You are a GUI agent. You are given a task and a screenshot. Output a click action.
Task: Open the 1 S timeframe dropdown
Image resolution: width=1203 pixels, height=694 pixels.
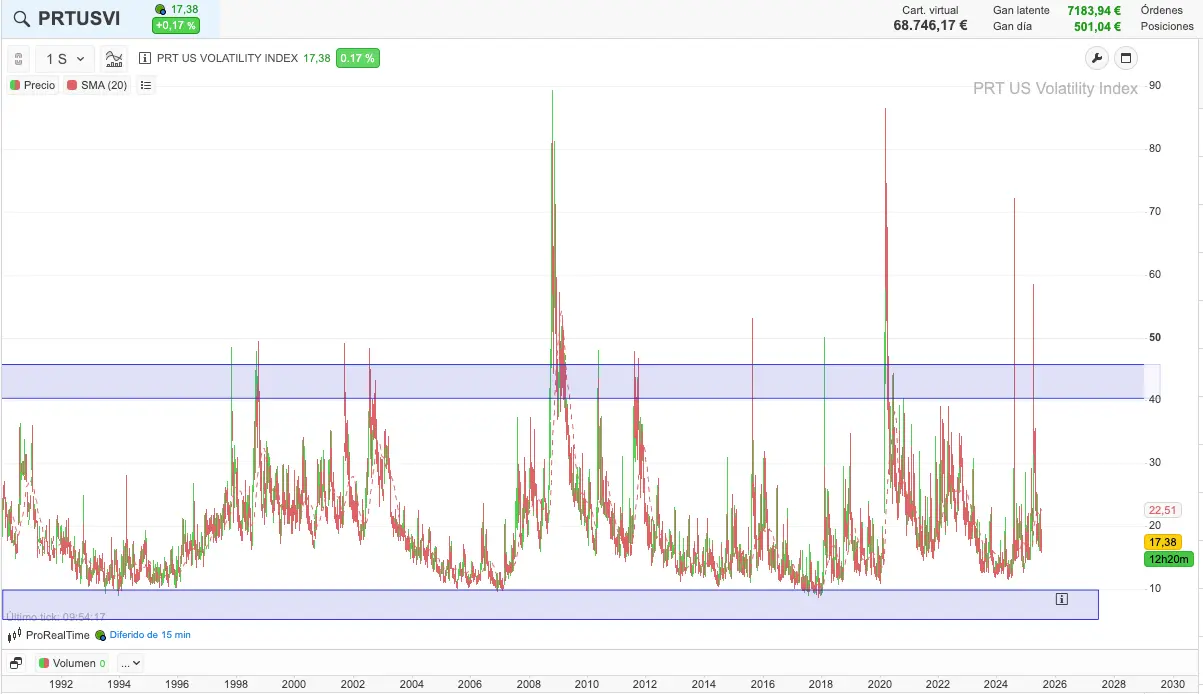click(x=65, y=59)
